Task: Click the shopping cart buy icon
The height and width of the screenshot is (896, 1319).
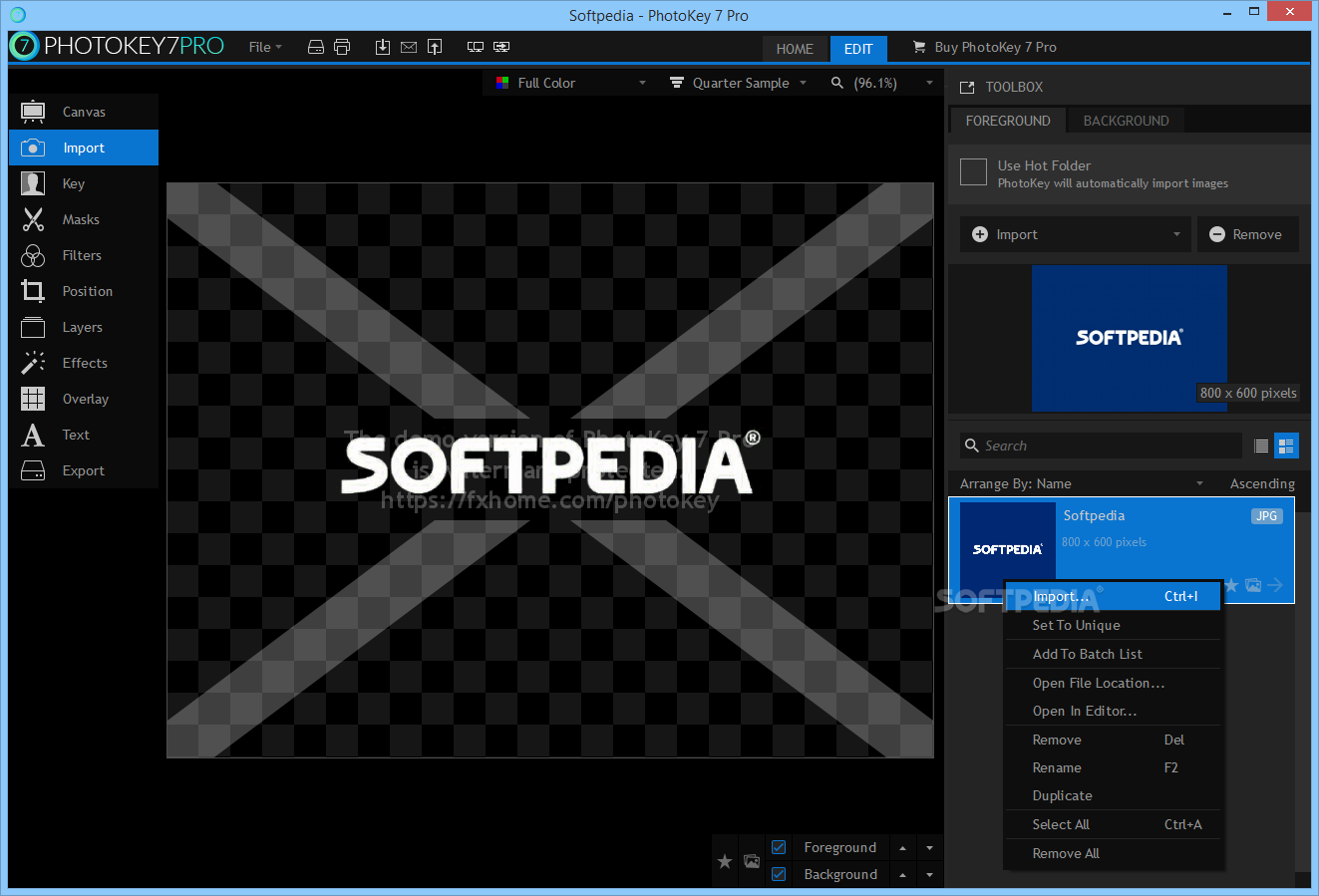Action: (919, 47)
